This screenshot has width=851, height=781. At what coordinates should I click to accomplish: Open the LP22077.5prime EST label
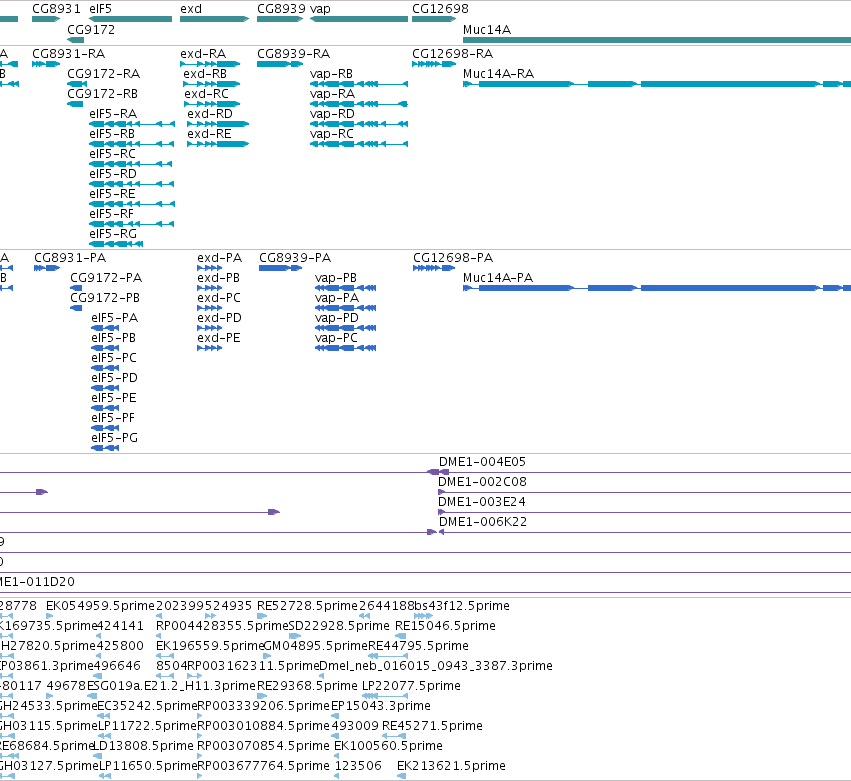coord(411,685)
